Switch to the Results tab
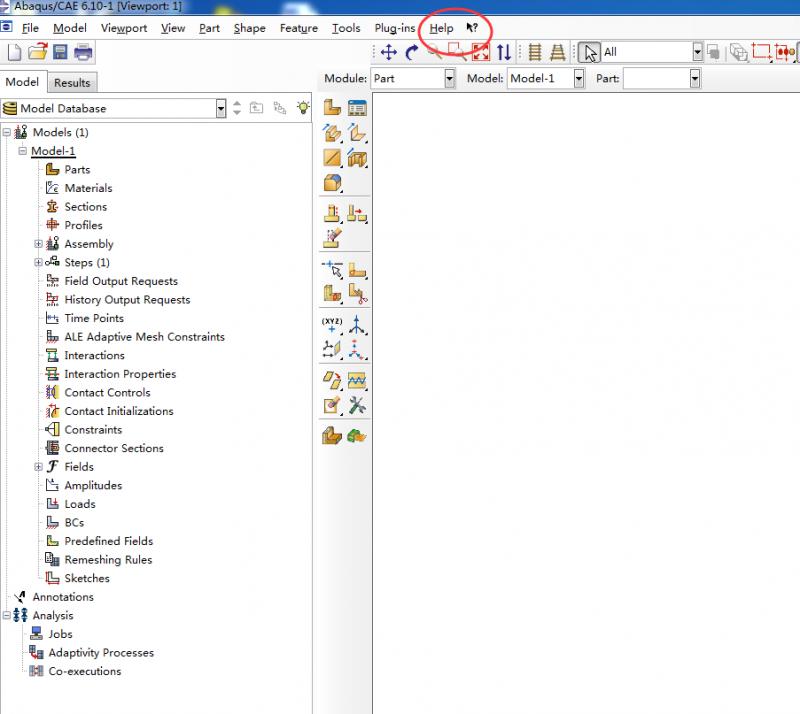Screen dimensions: 800x714 click(x=72, y=83)
